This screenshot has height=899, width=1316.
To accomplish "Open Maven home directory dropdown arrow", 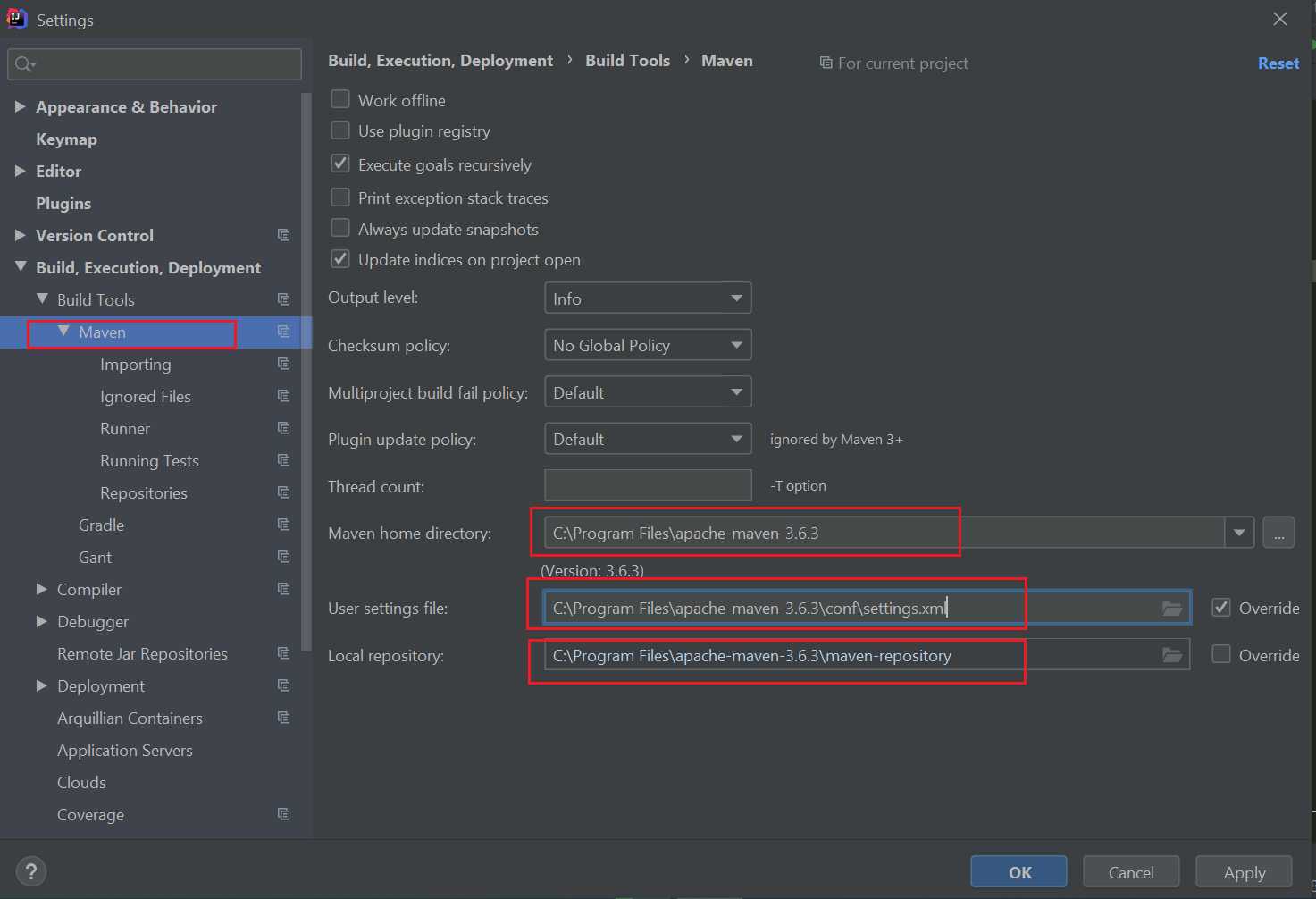I will click(x=1239, y=533).
